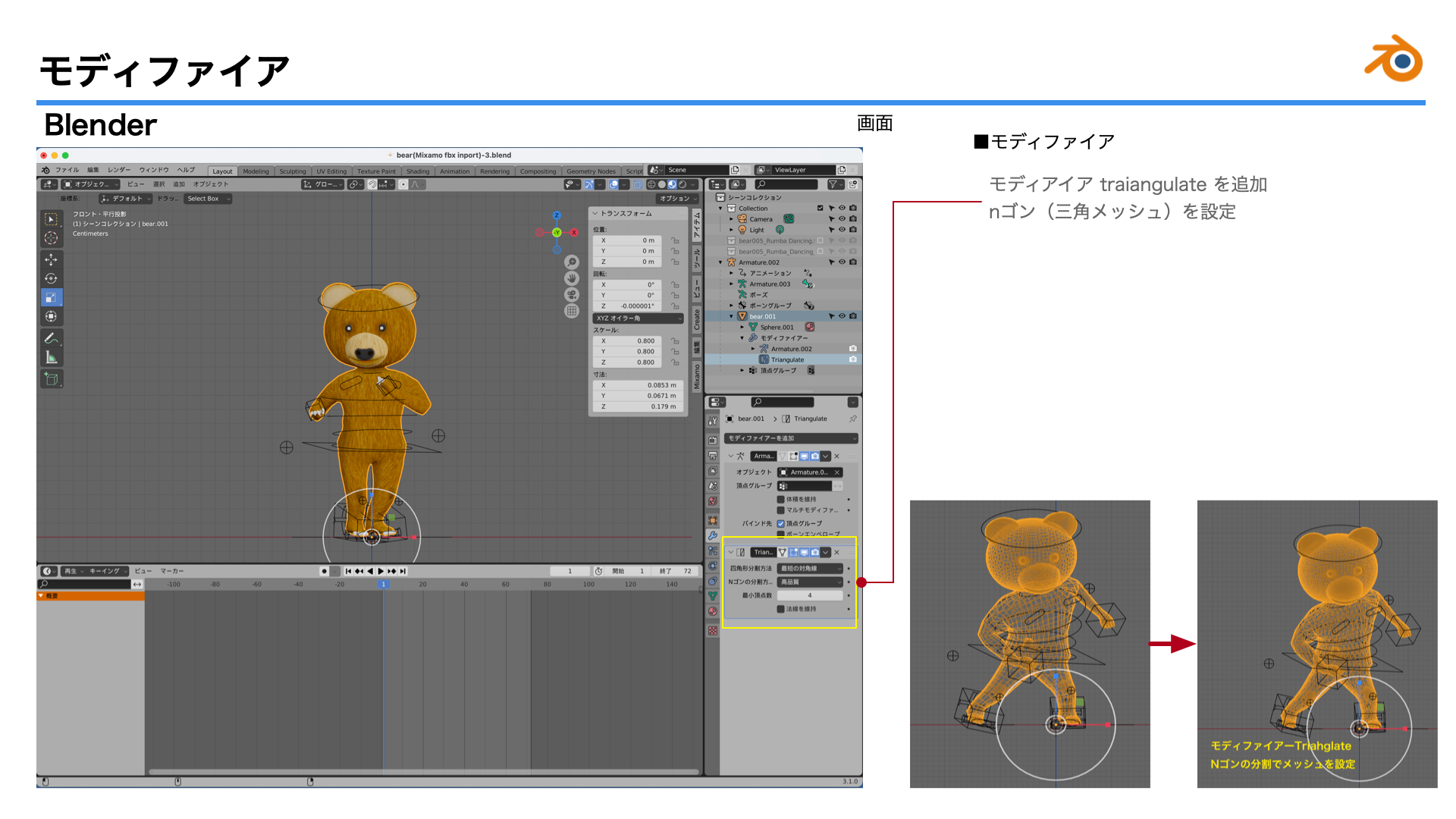Switch to the Shading workspace tab

[418, 171]
